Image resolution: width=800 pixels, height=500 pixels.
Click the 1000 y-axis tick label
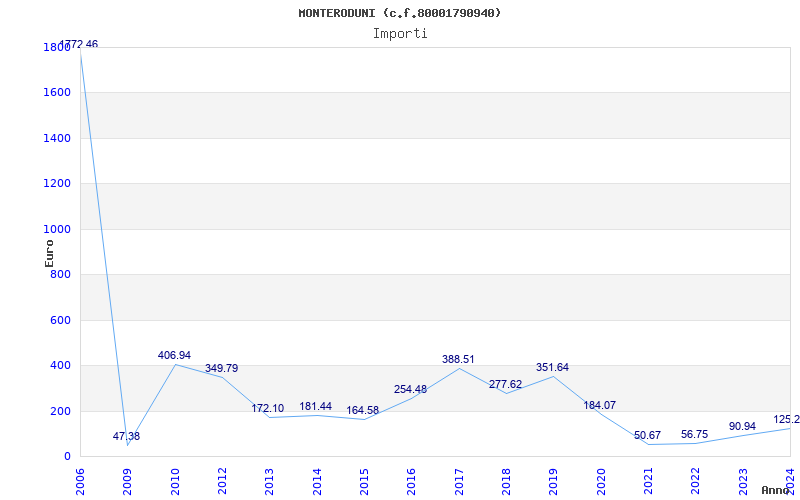point(57,230)
